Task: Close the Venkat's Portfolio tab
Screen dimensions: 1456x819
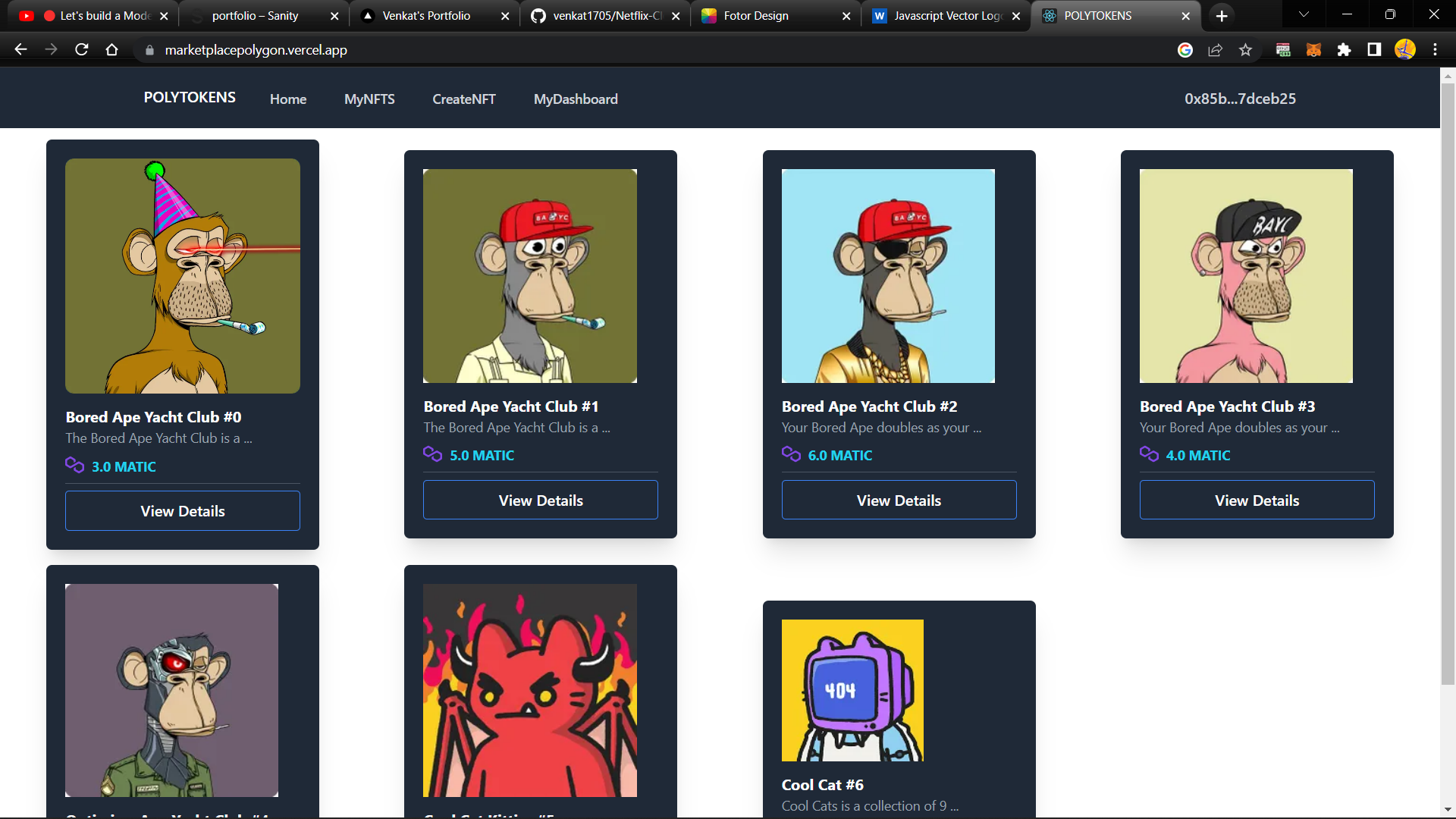Action: tap(505, 16)
